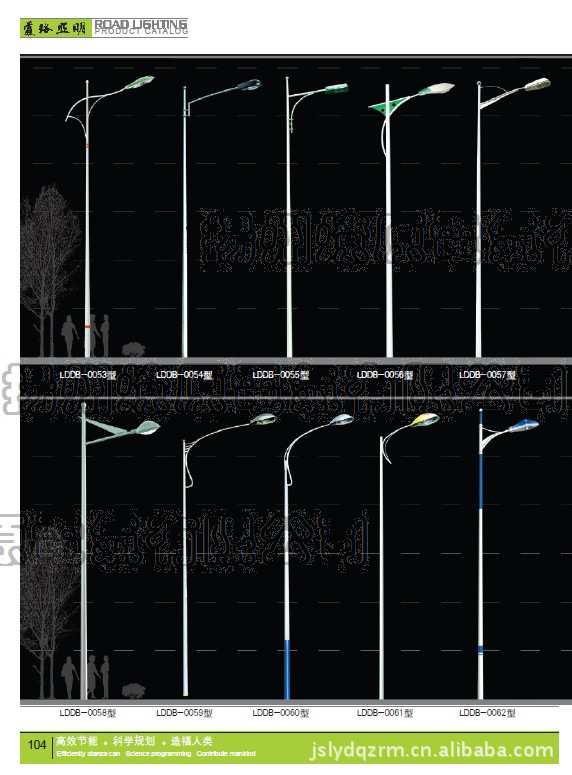Select the LDDB-0058 lamp pole image
This screenshot has height=775, width=572.
[x=120, y=551]
